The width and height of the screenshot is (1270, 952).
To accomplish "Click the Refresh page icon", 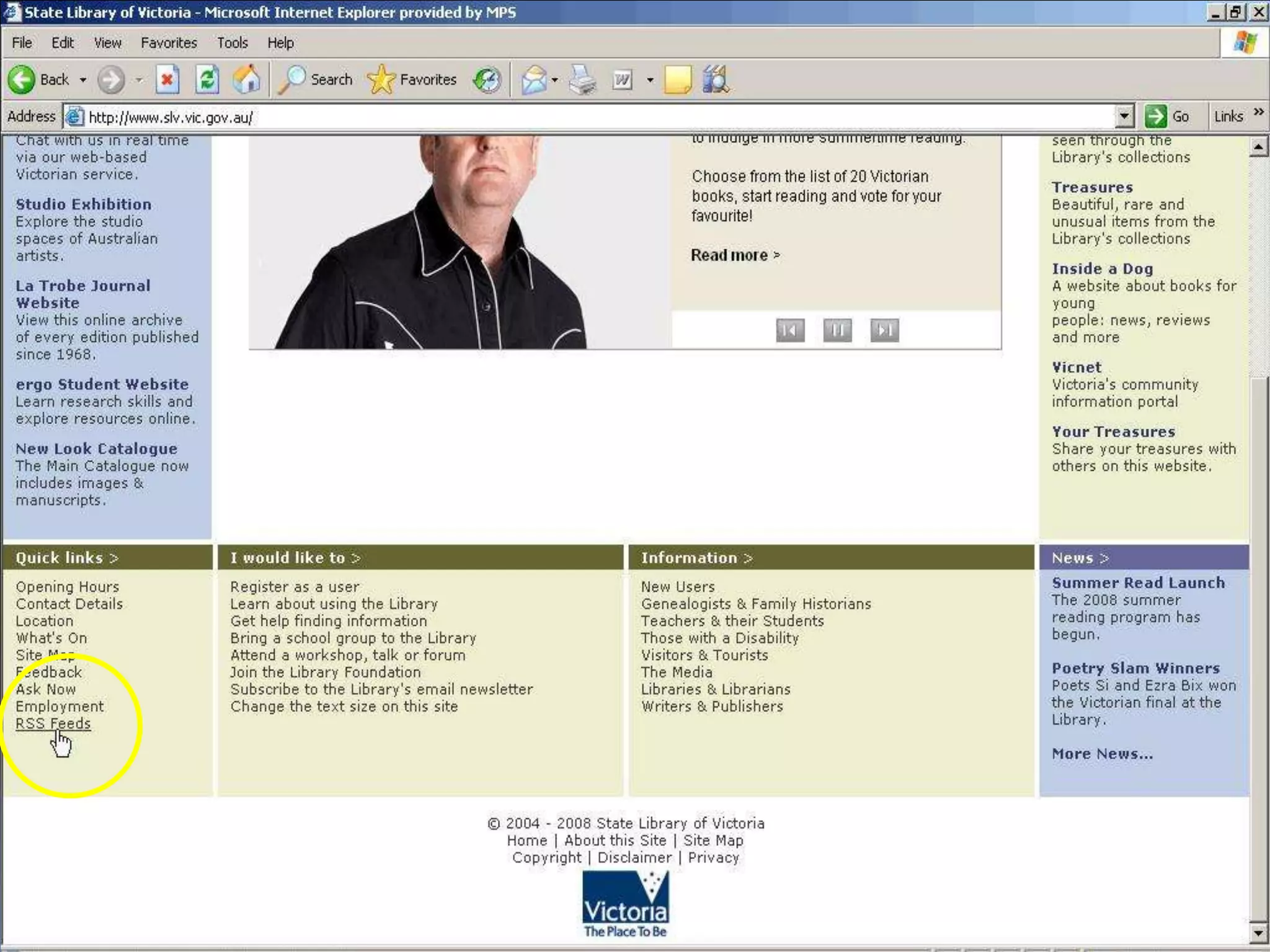I will (x=207, y=80).
